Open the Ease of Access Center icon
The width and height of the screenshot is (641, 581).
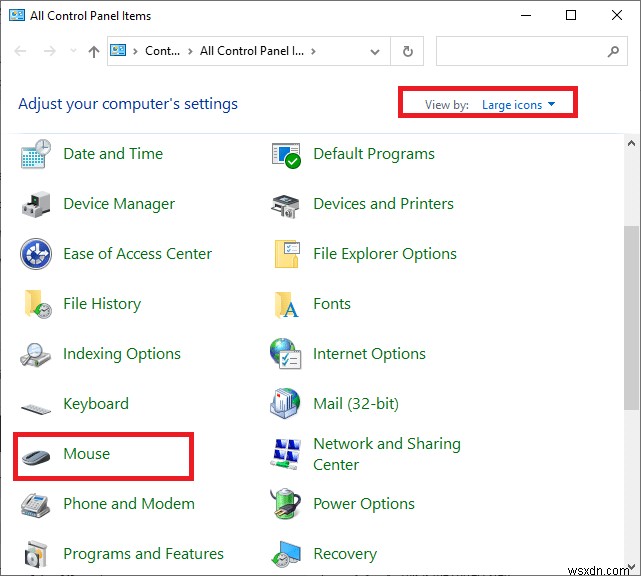point(36,254)
